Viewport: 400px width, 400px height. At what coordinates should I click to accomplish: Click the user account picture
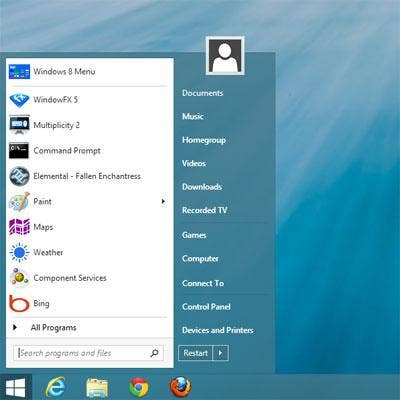click(225, 56)
